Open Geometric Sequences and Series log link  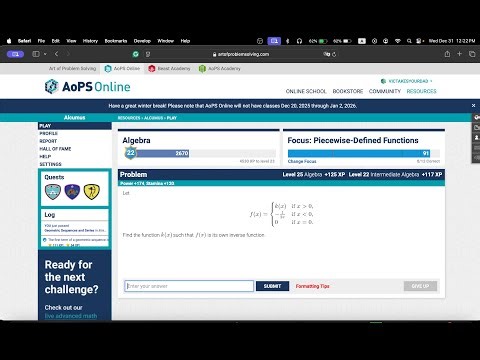click(69, 230)
